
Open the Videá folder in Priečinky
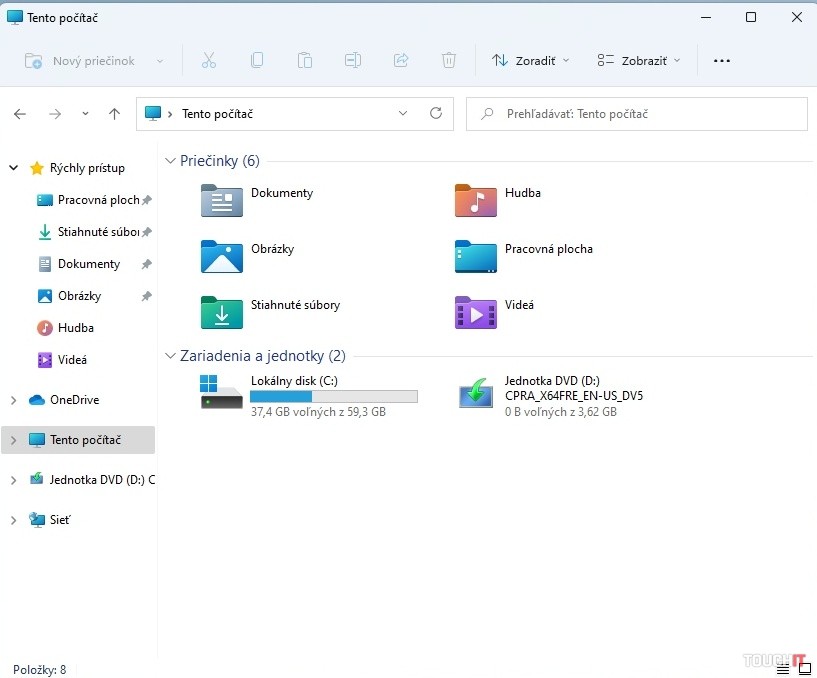[476, 313]
